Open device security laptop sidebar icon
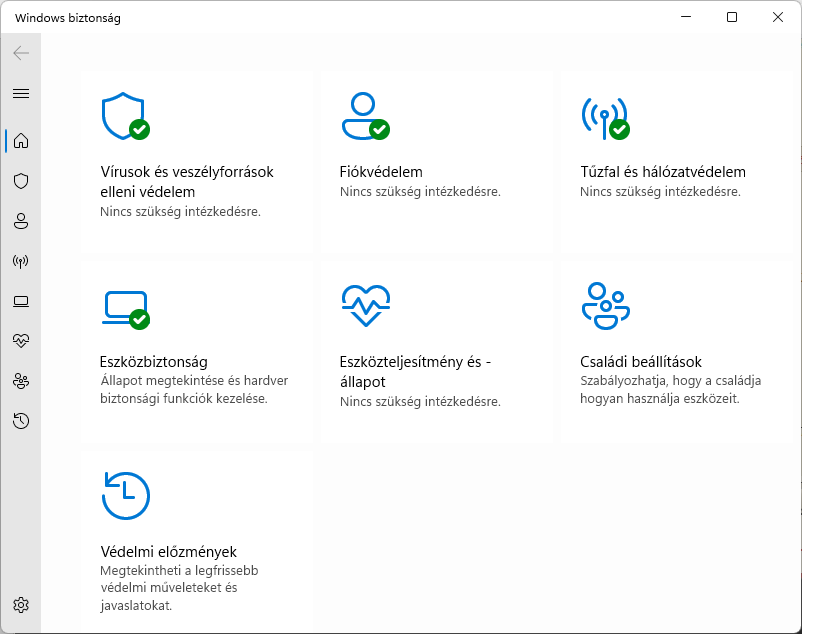Image resolution: width=819 pixels, height=634 pixels. coord(21,301)
